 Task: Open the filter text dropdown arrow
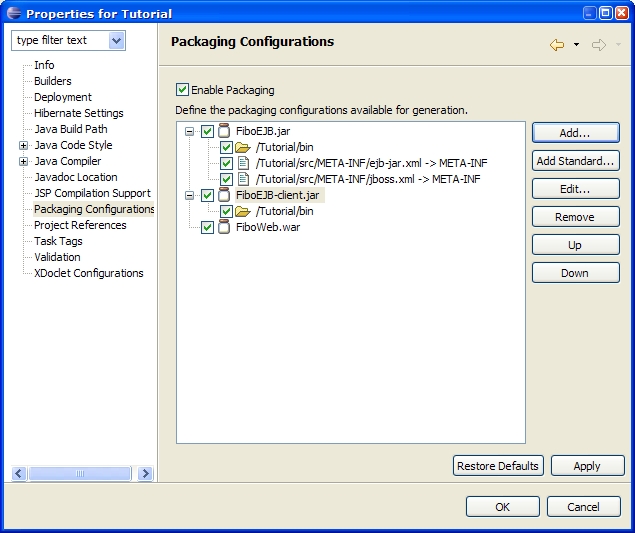click(x=116, y=41)
